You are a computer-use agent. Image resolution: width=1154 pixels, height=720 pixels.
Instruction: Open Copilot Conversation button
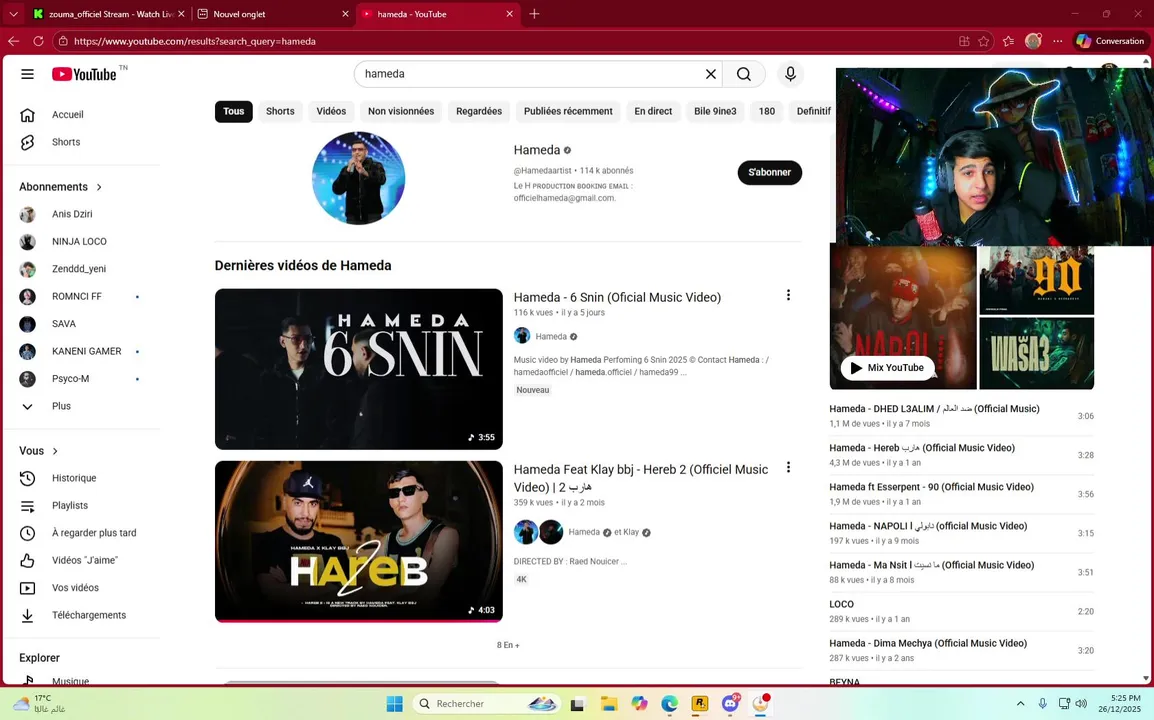click(x=1110, y=41)
